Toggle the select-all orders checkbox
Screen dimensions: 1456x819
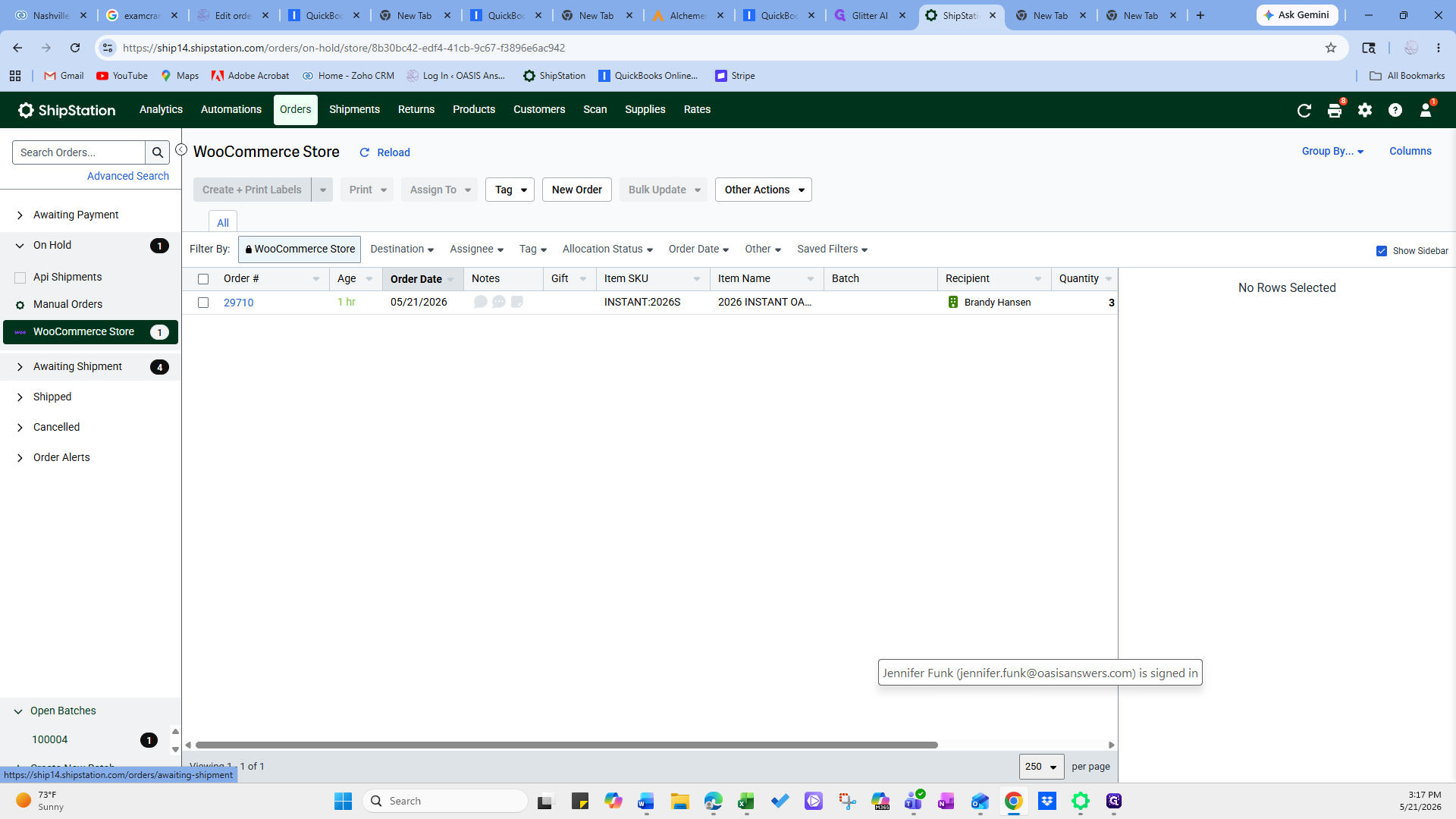pos(203,279)
